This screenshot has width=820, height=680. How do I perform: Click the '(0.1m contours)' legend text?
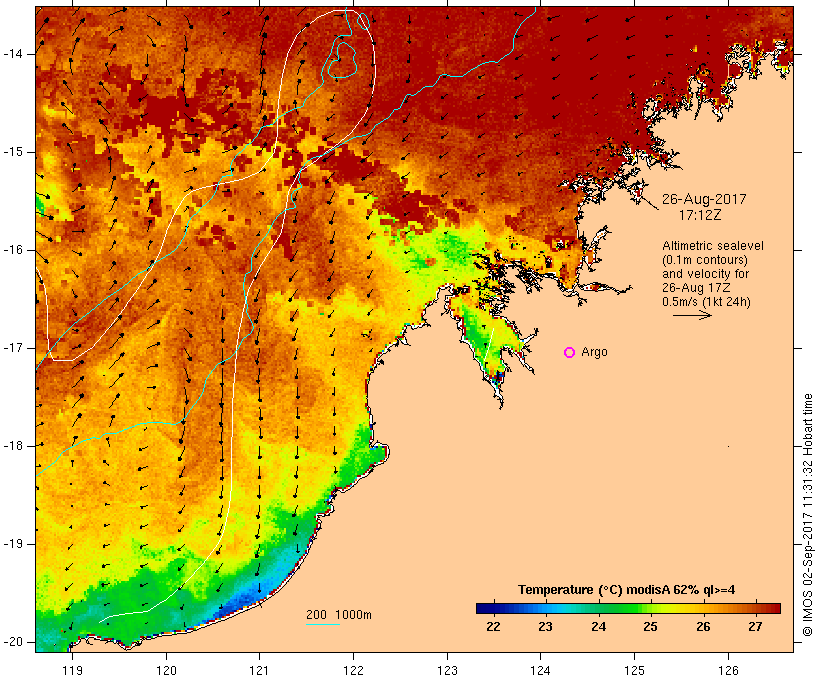pos(704,260)
